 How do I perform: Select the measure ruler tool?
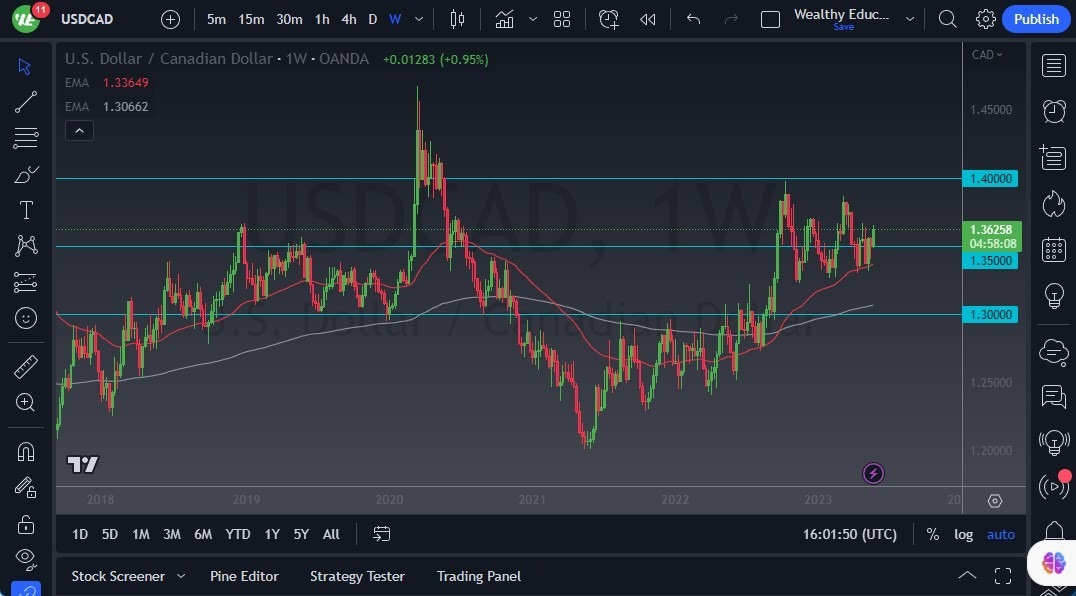pyautogui.click(x=25, y=366)
